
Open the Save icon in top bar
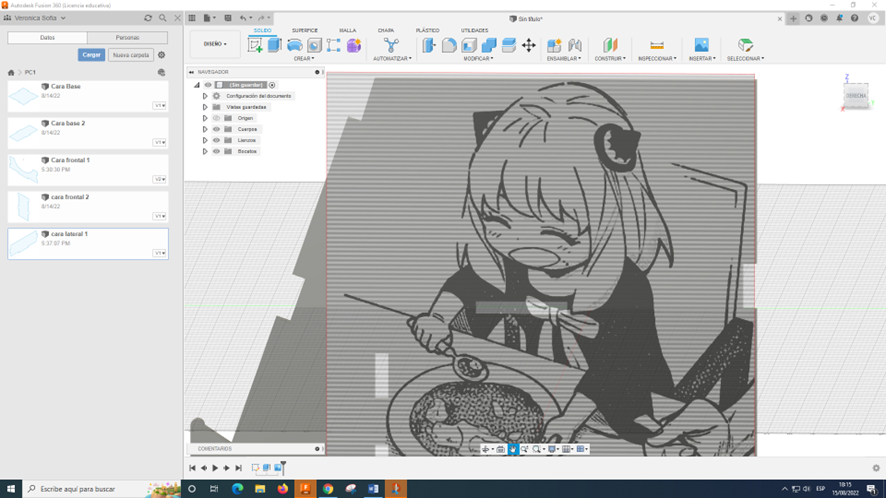228,18
